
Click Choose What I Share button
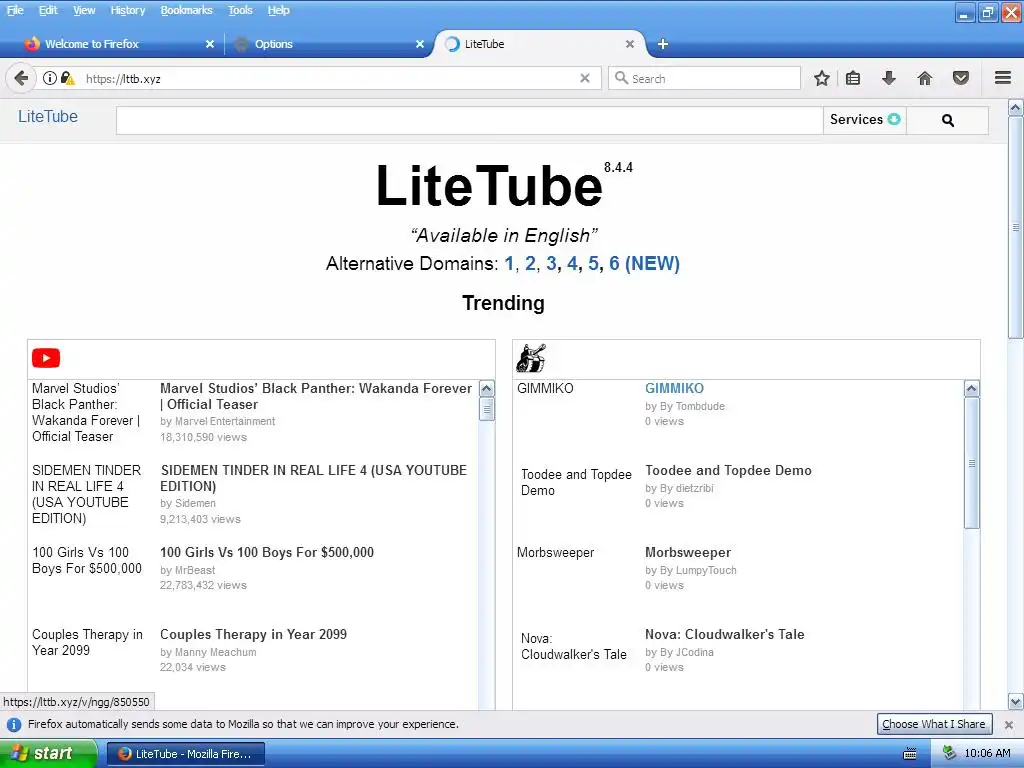coord(933,724)
